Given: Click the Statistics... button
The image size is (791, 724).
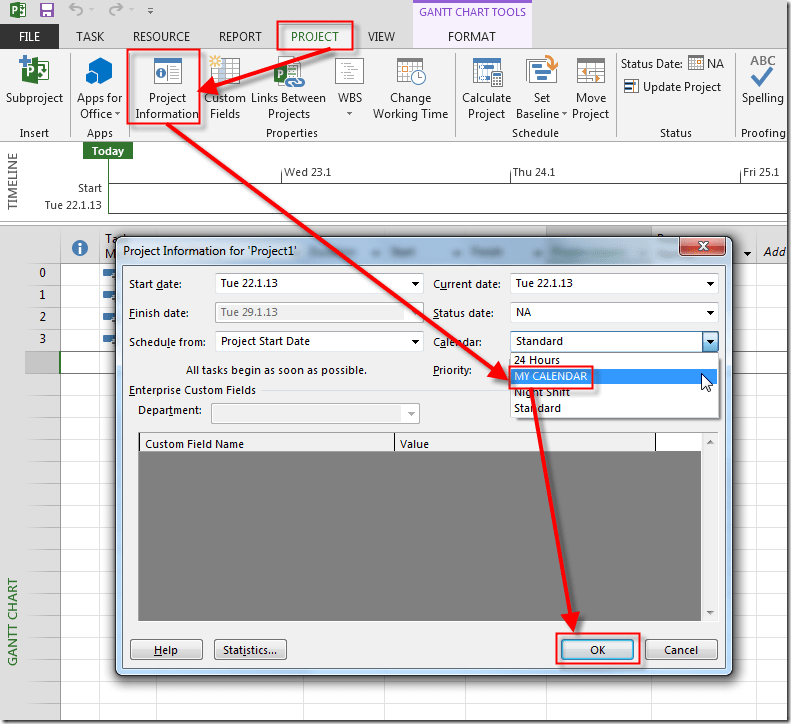Looking at the screenshot, I should pyautogui.click(x=250, y=650).
